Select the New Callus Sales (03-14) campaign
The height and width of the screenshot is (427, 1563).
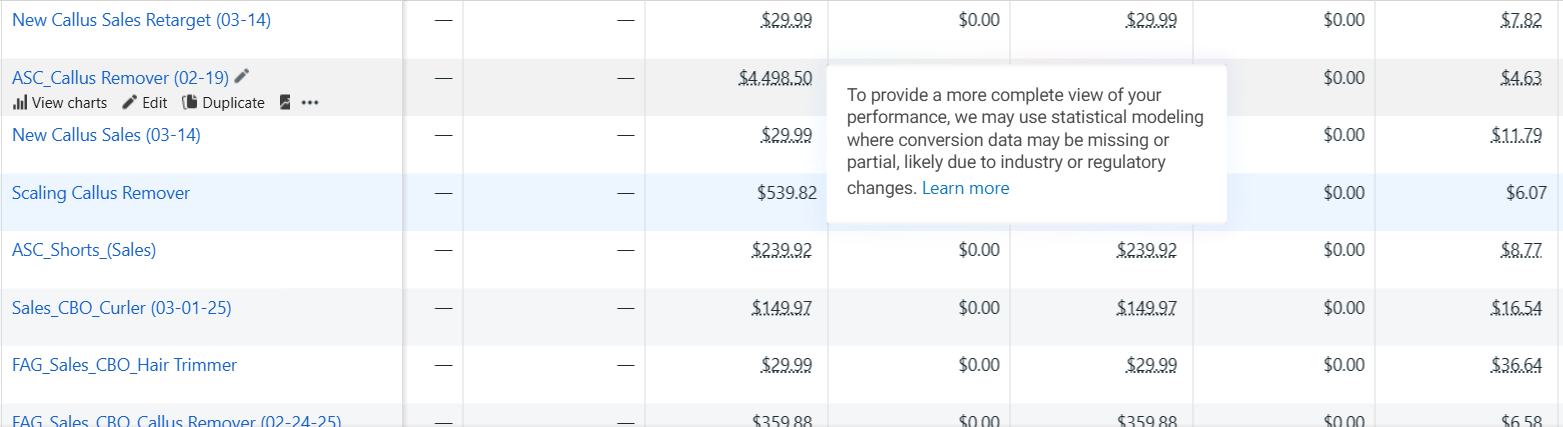coord(106,135)
